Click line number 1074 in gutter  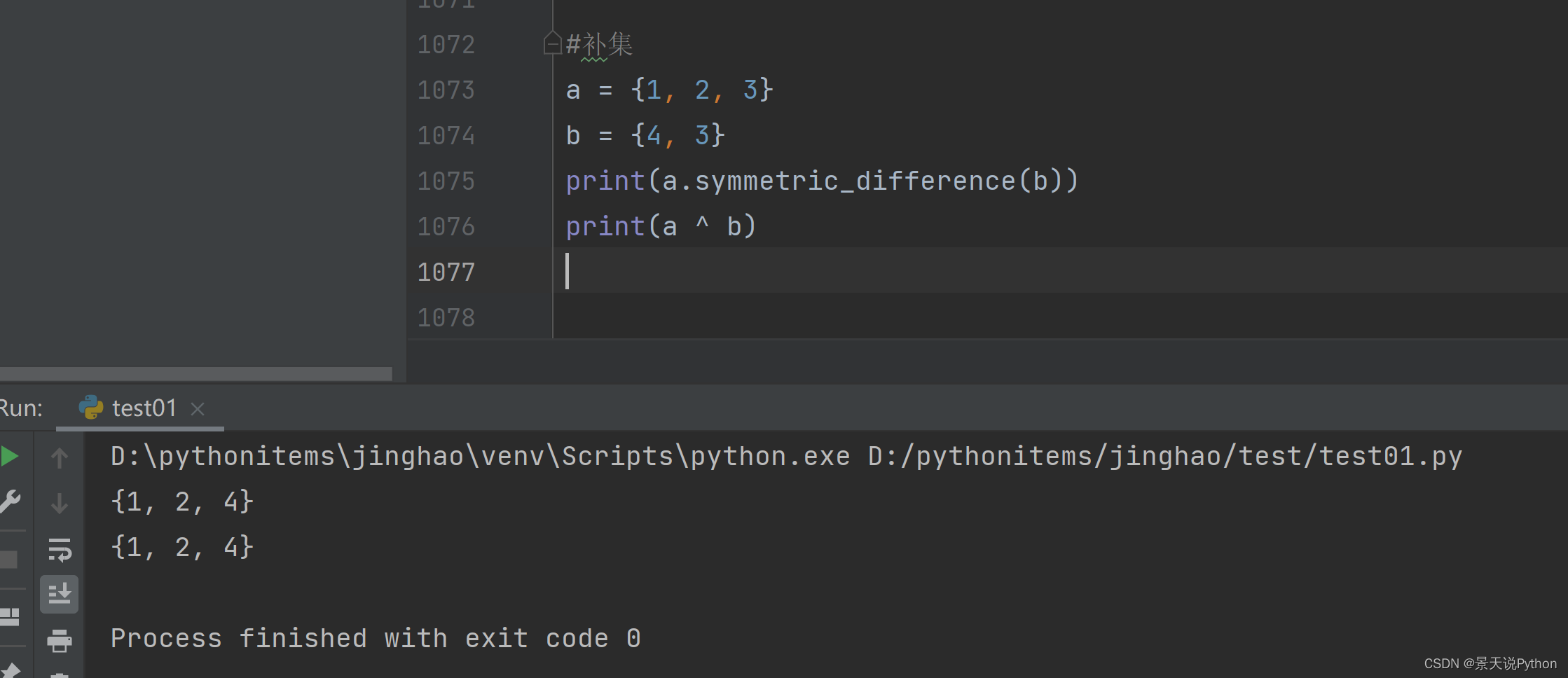(446, 136)
